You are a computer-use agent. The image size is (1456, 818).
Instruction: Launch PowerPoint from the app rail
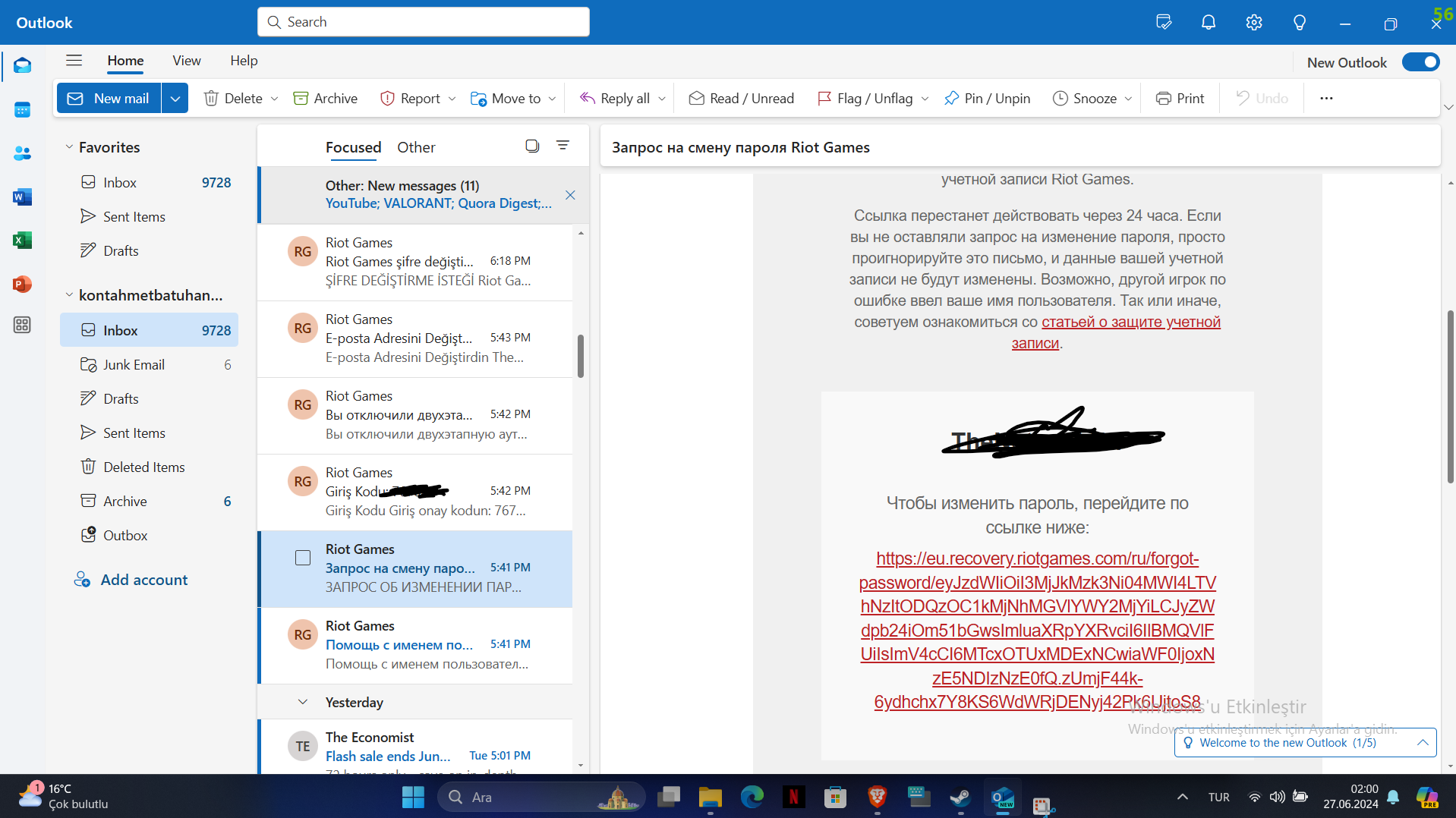click(x=22, y=285)
